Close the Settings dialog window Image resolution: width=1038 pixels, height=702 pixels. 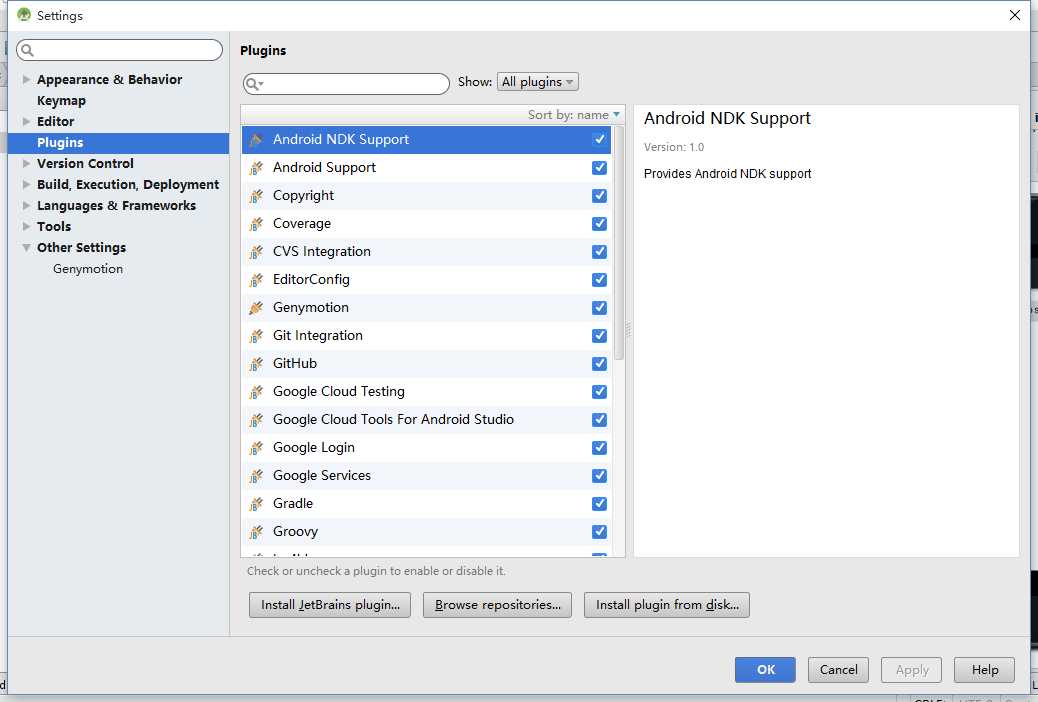click(1014, 15)
